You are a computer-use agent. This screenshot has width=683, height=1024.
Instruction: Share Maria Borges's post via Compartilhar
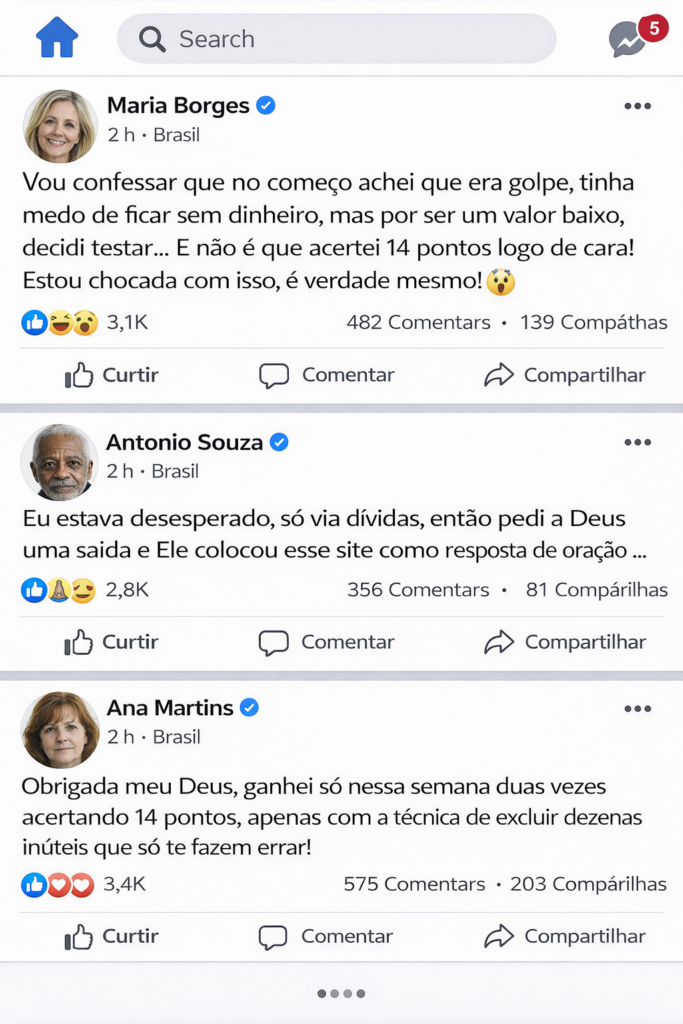pyautogui.click(x=565, y=375)
